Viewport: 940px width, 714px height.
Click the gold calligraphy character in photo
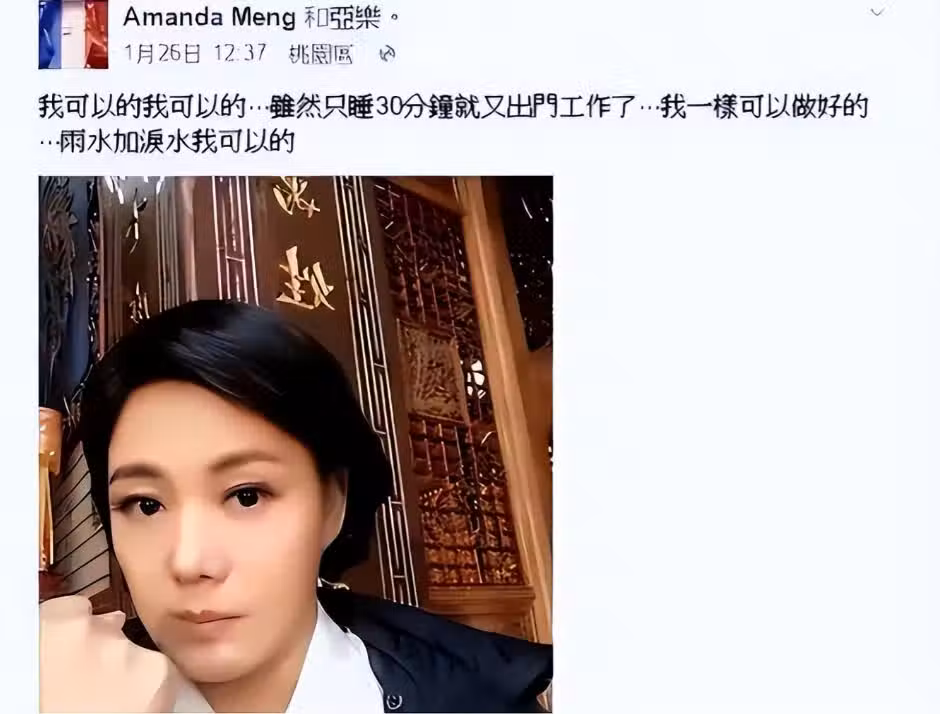[305, 279]
